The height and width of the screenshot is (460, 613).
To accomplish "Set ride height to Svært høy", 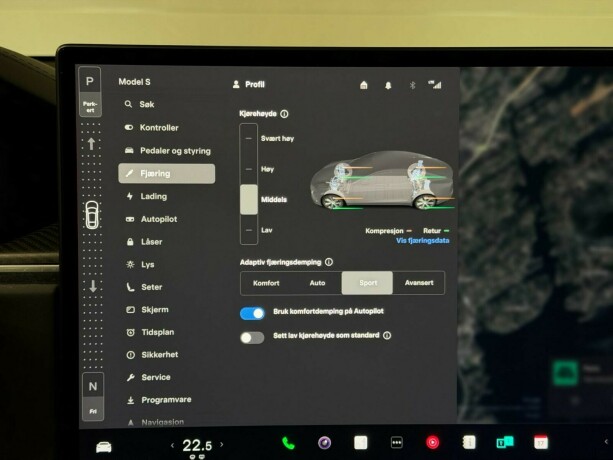I will 277,138.
